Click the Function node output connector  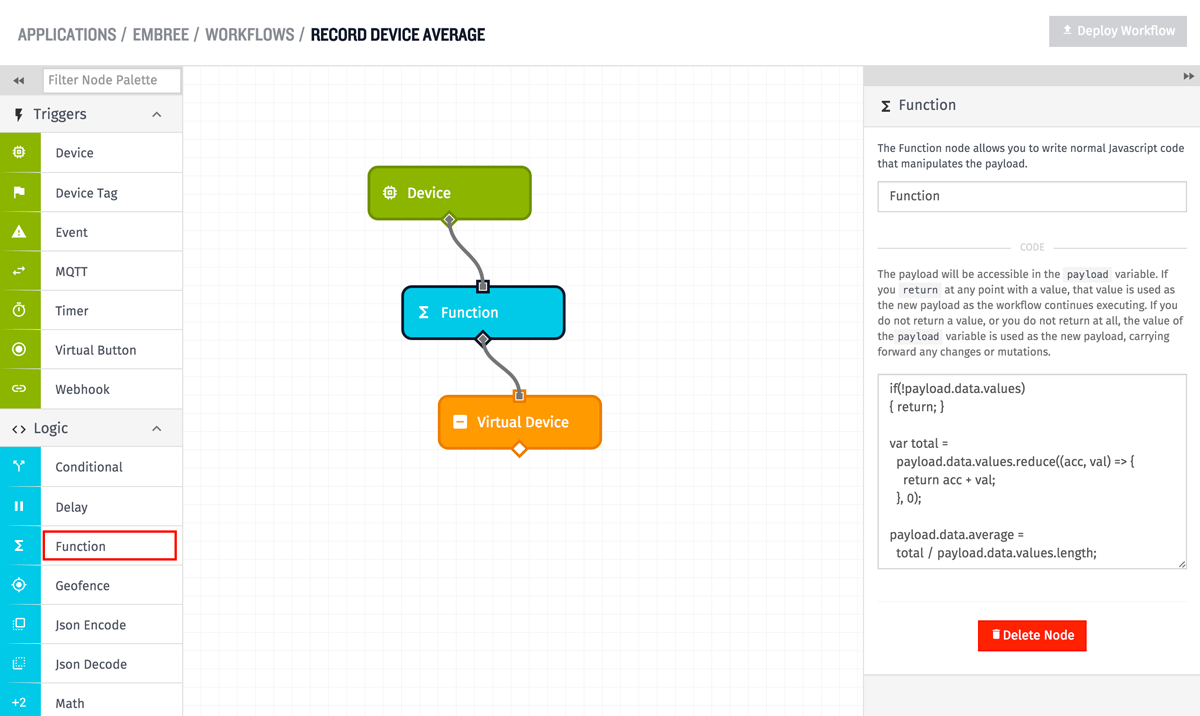coord(483,339)
